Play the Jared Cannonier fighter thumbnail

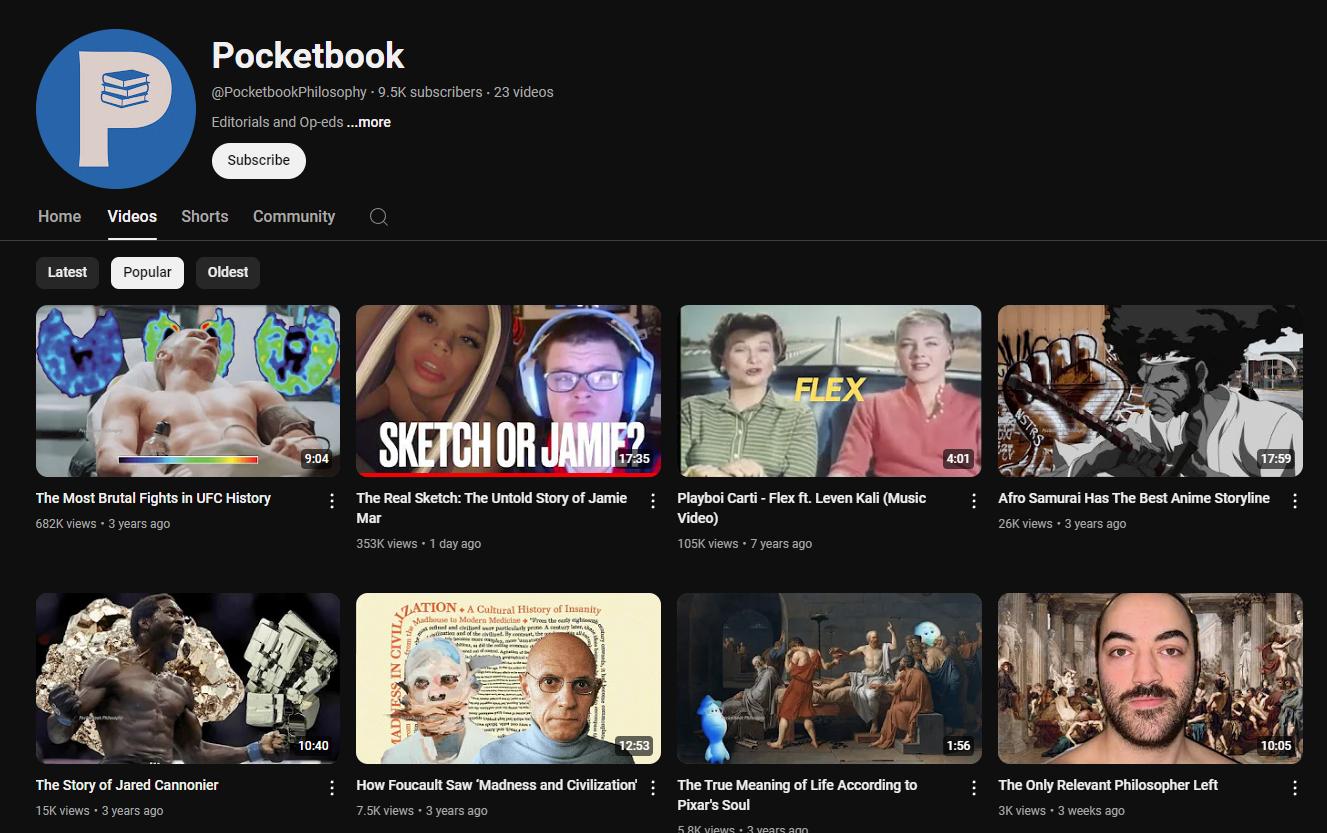coord(188,678)
